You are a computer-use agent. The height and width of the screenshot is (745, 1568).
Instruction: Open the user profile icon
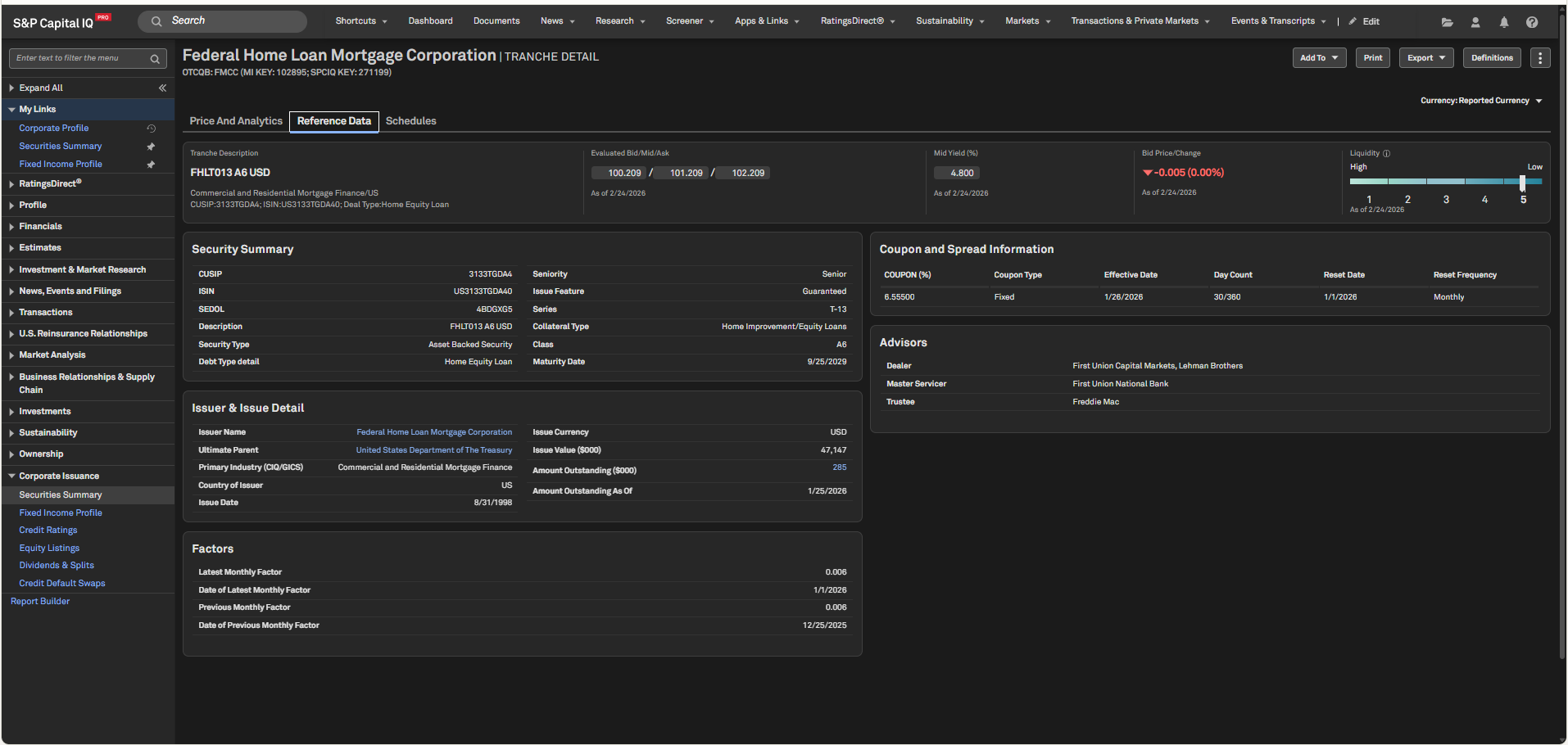(x=1475, y=22)
